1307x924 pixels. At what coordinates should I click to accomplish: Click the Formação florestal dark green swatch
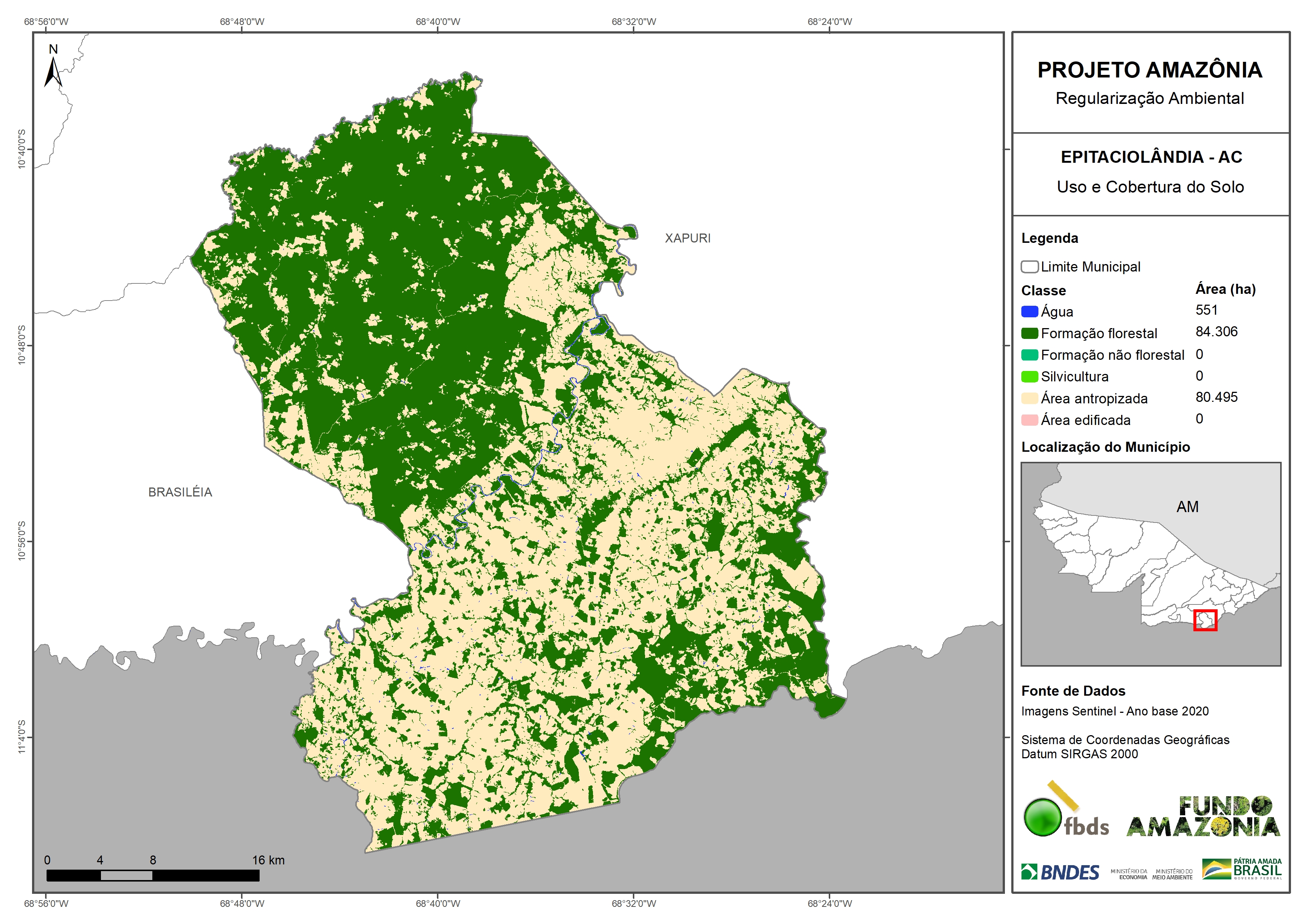[1029, 333]
